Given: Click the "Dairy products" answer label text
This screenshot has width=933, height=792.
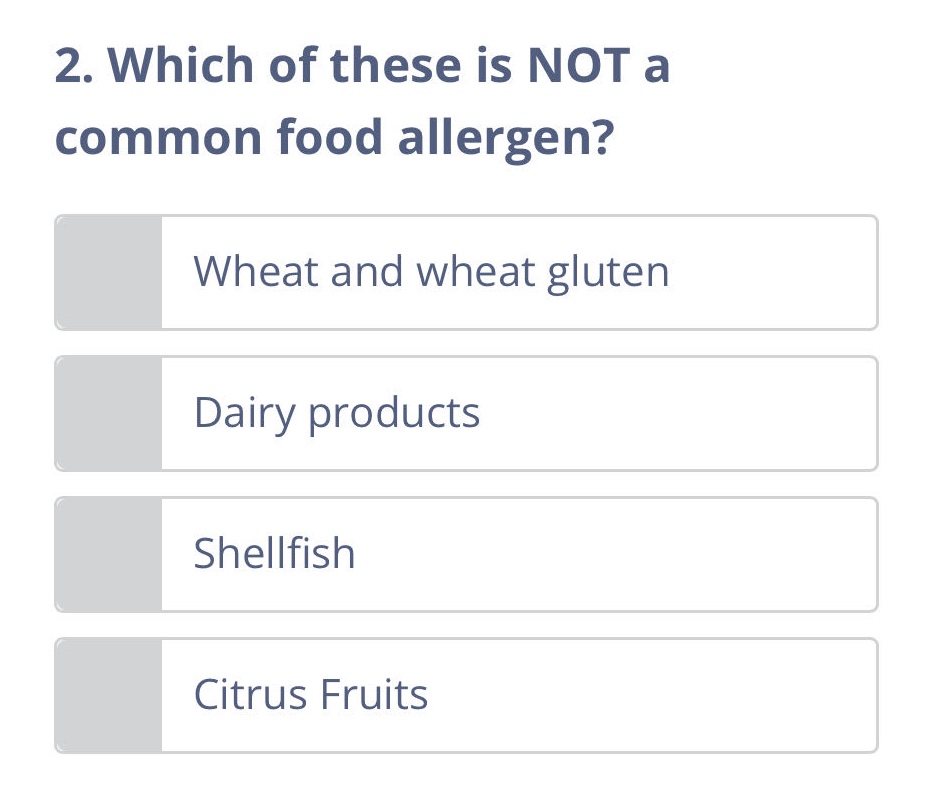Looking at the screenshot, I should click(336, 413).
